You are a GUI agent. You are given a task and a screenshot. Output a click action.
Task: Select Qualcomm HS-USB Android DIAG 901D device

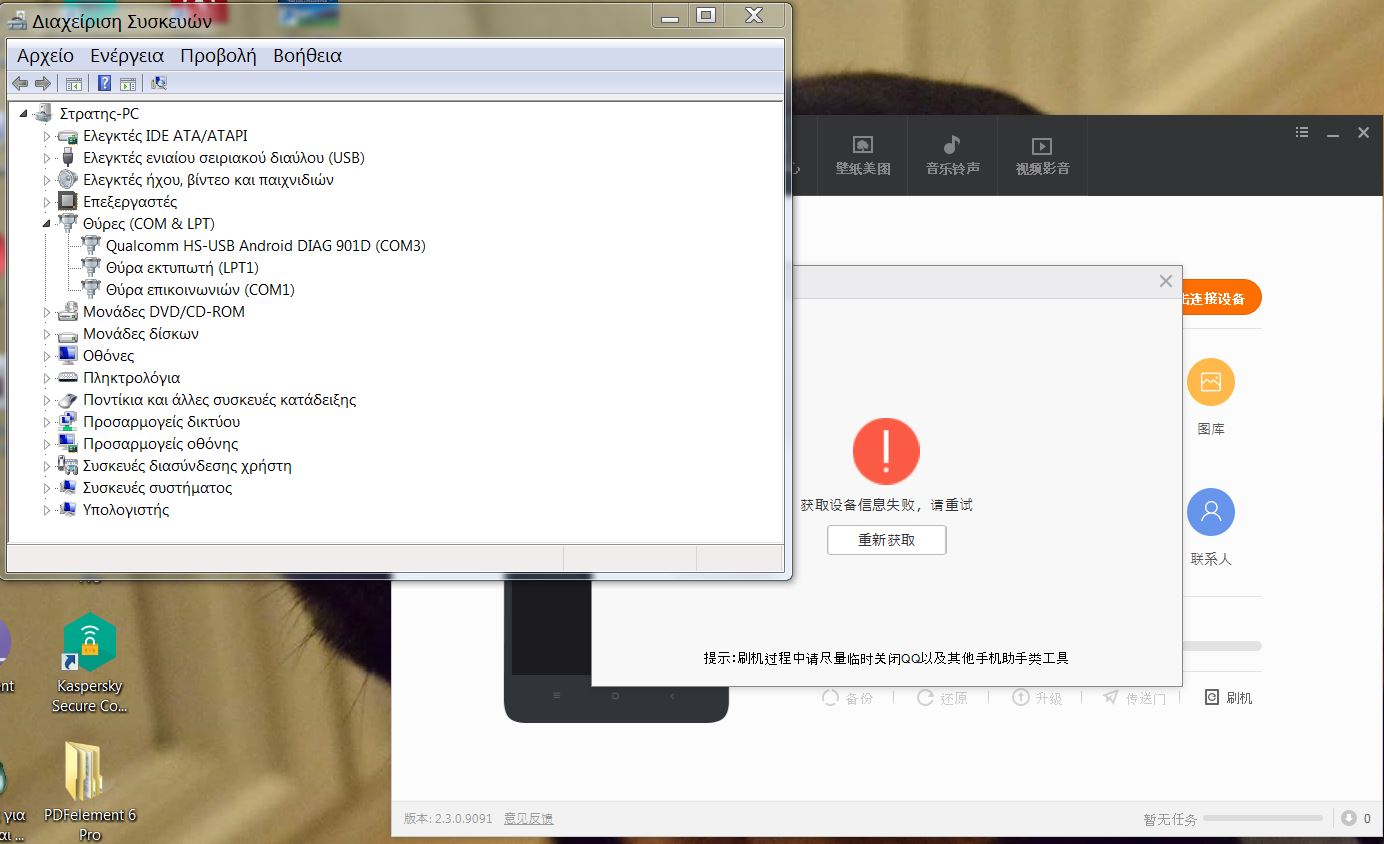265,246
